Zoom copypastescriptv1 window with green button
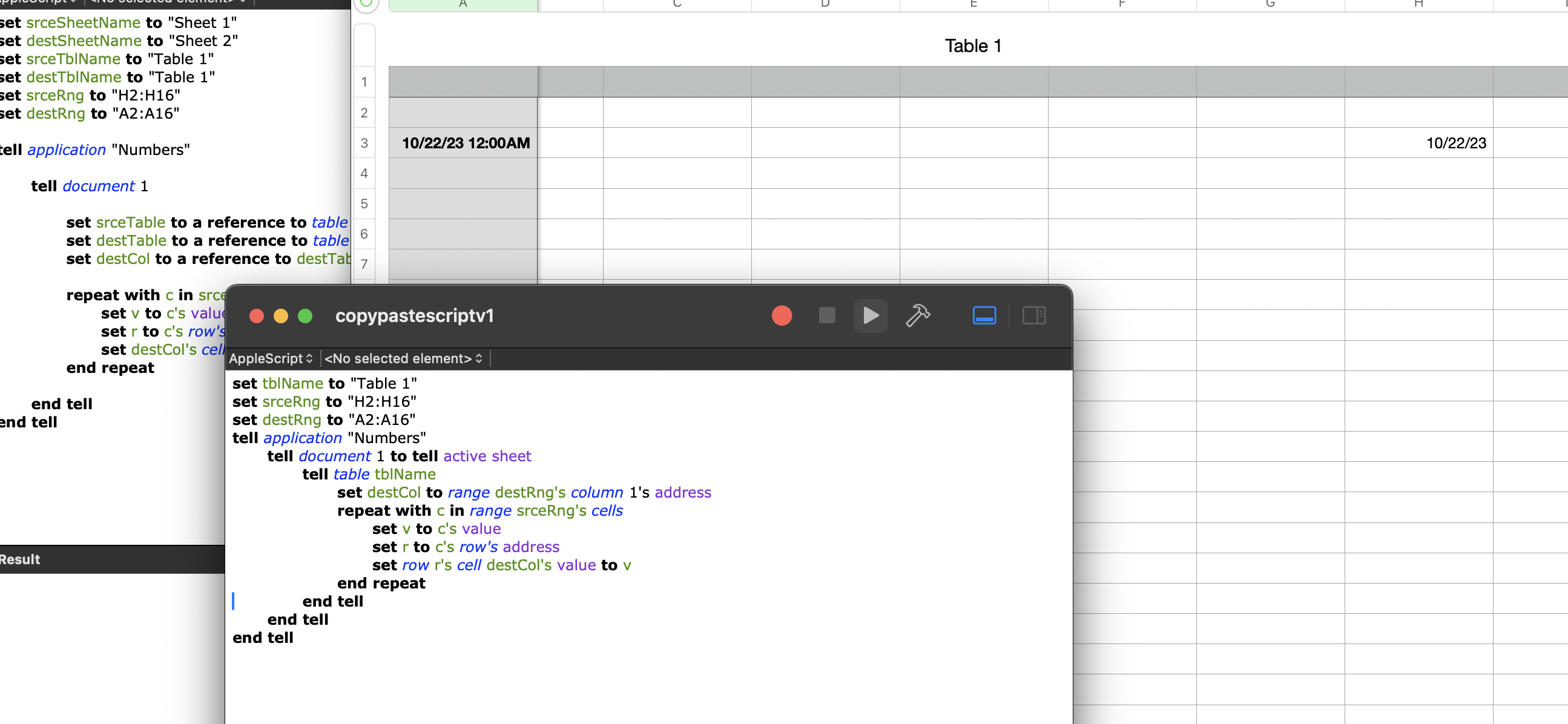 point(305,317)
